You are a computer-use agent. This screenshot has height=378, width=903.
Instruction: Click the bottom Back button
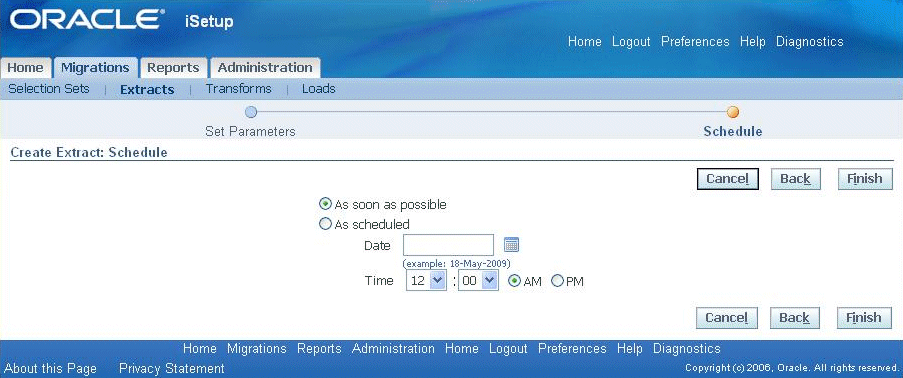[795, 317]
